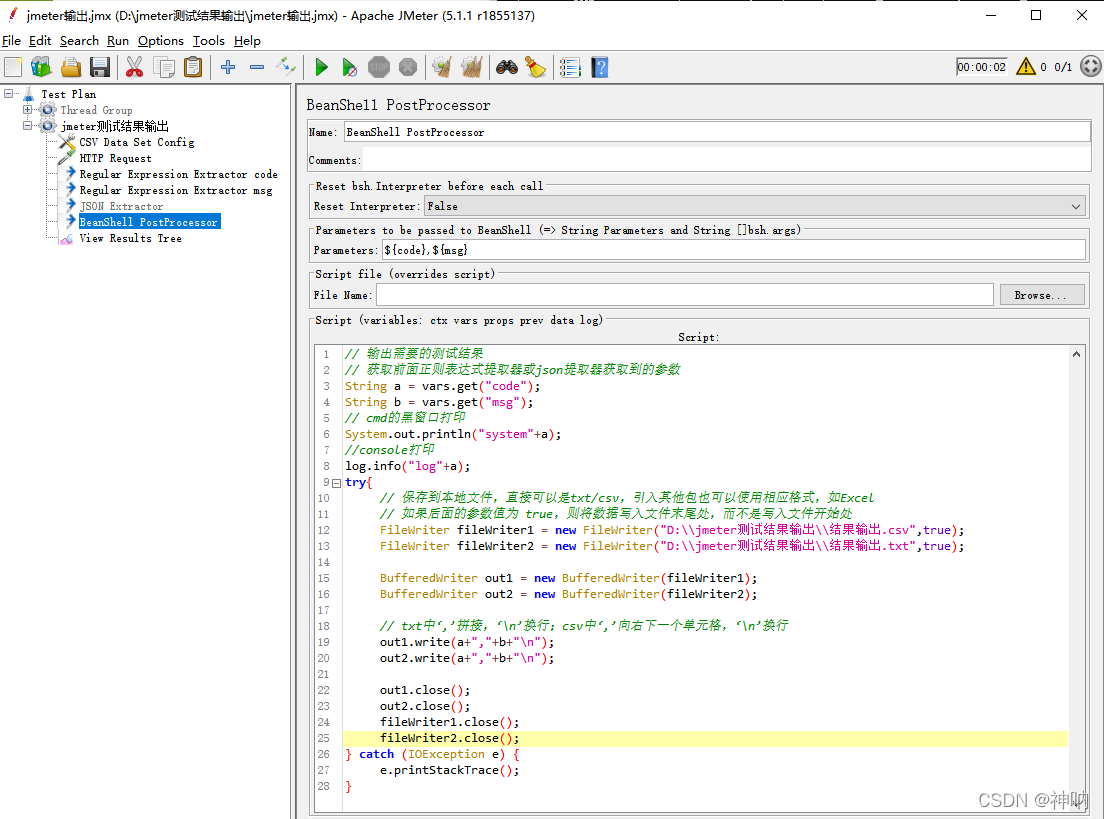The image size is (1104, 819).
Task: Click the Browse... button
Action: click(x=1041, y=295)
